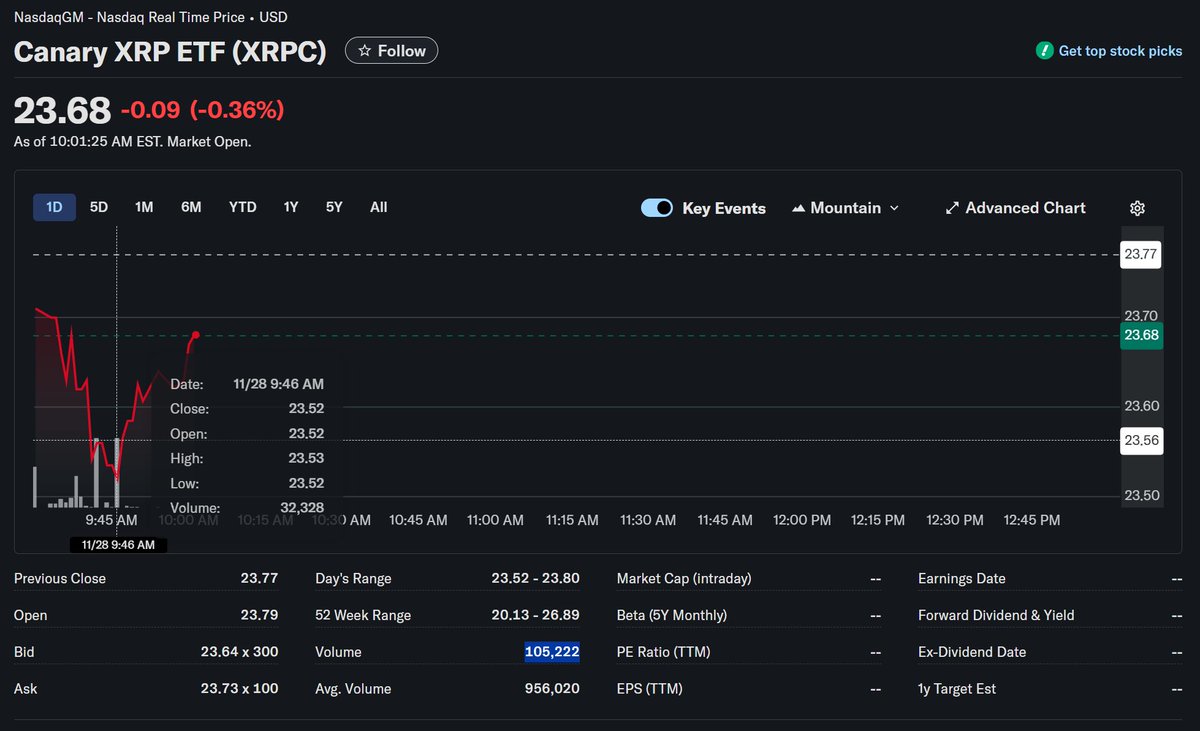The height and width of the screenshot is (731, 1200).
Task: Click the highlighted Volume value 105,222
Action: point(552,652)
